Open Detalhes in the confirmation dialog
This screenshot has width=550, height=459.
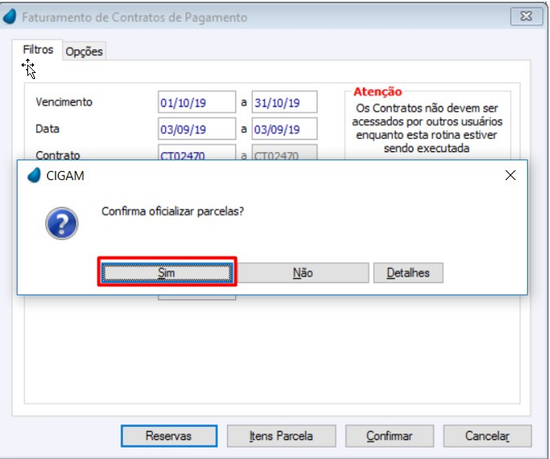click(408, 272)
